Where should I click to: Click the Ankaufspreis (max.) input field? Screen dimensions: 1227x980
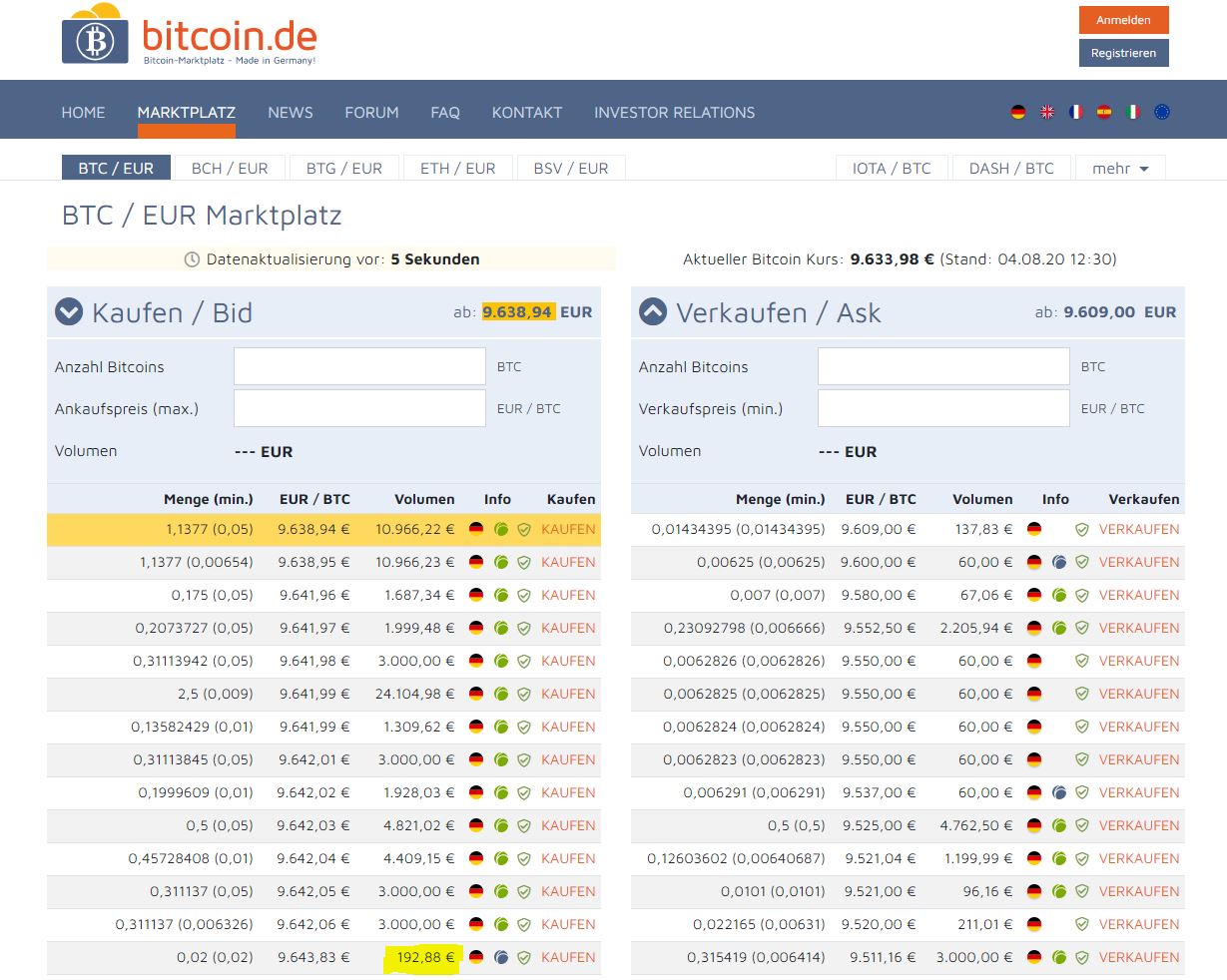tap(359, 408)
